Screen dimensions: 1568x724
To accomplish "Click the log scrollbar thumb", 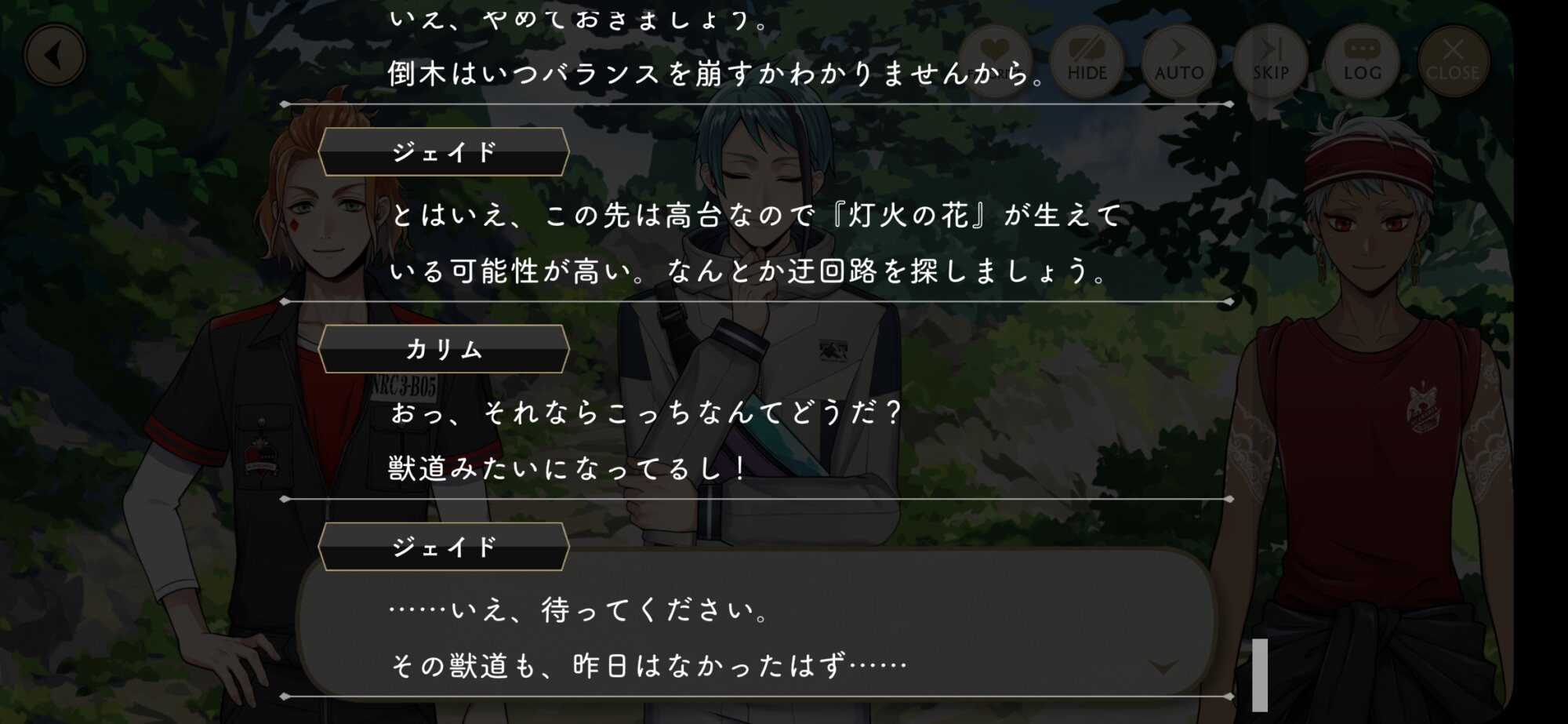I will click(x=1260, y=675).
